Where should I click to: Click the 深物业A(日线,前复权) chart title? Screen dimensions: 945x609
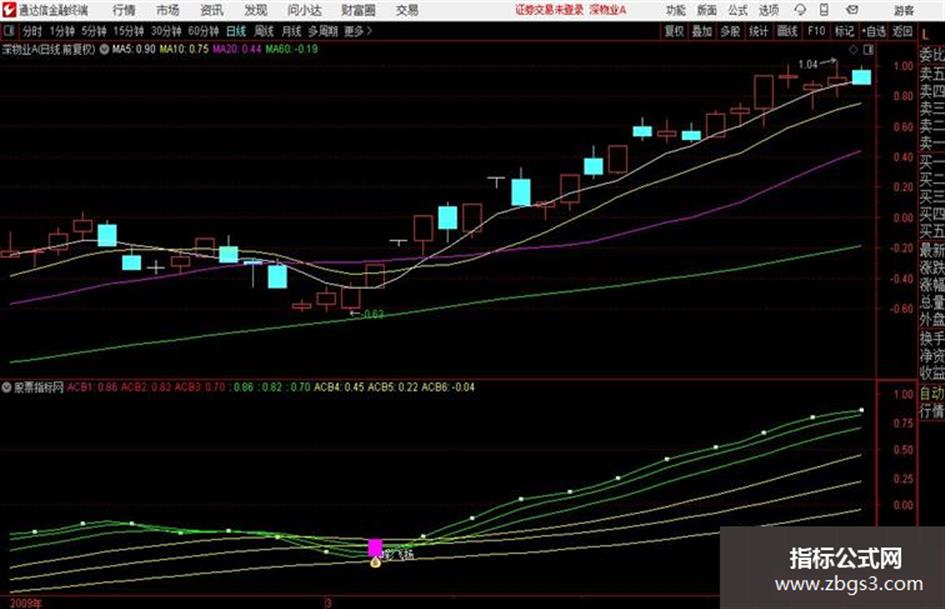49,49
